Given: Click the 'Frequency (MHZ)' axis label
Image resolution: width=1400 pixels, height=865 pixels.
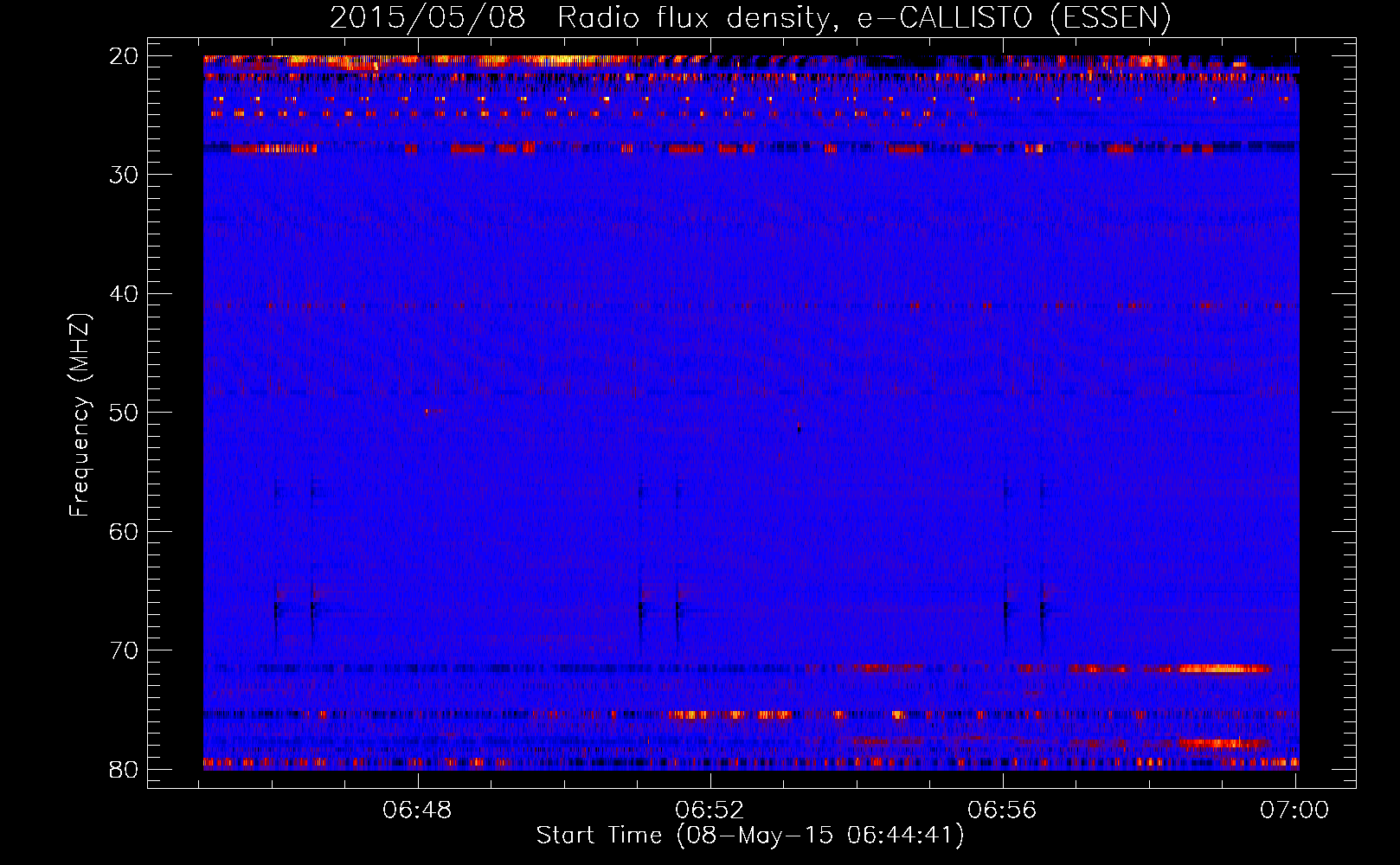Looking at the screenshot, I should point(80,415).
